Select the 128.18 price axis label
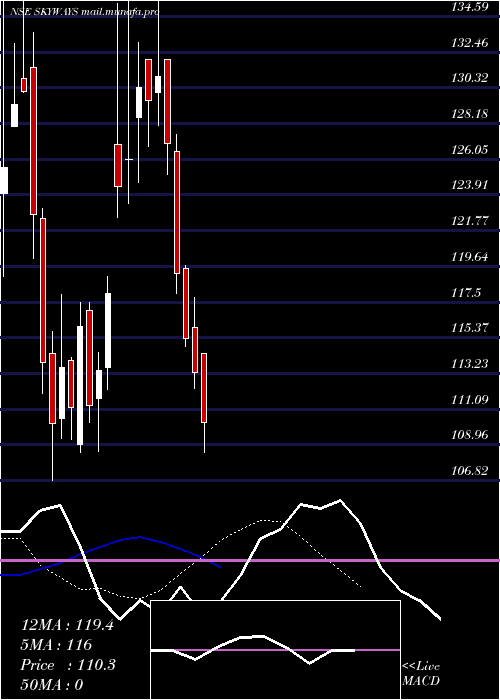Screen dimensions: 500x700 click(469, 114)
